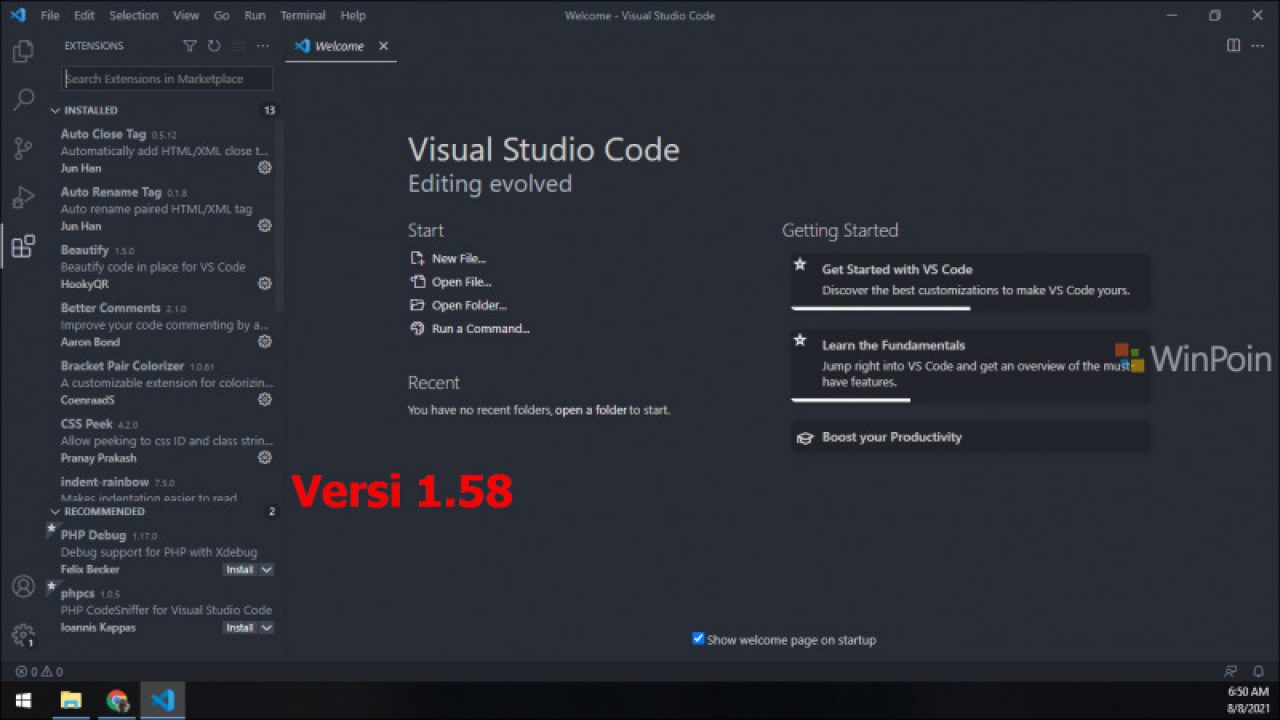Screen dimensions: 1280x720
Task: Open the Accounts icon
Action: (x=23, y=586)
